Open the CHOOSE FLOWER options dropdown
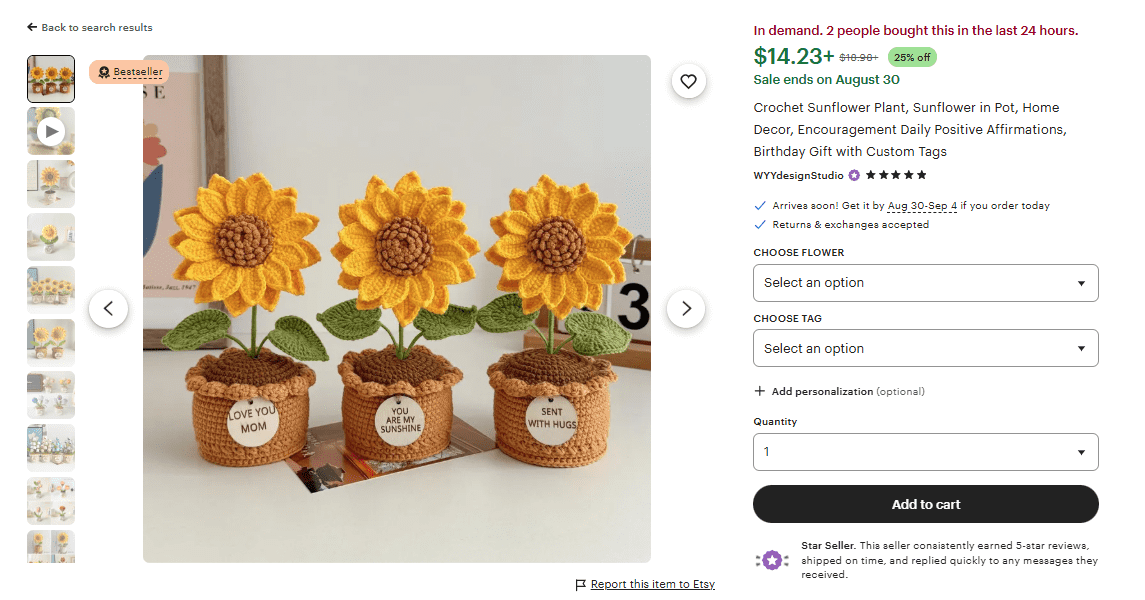 pos(925,283)
